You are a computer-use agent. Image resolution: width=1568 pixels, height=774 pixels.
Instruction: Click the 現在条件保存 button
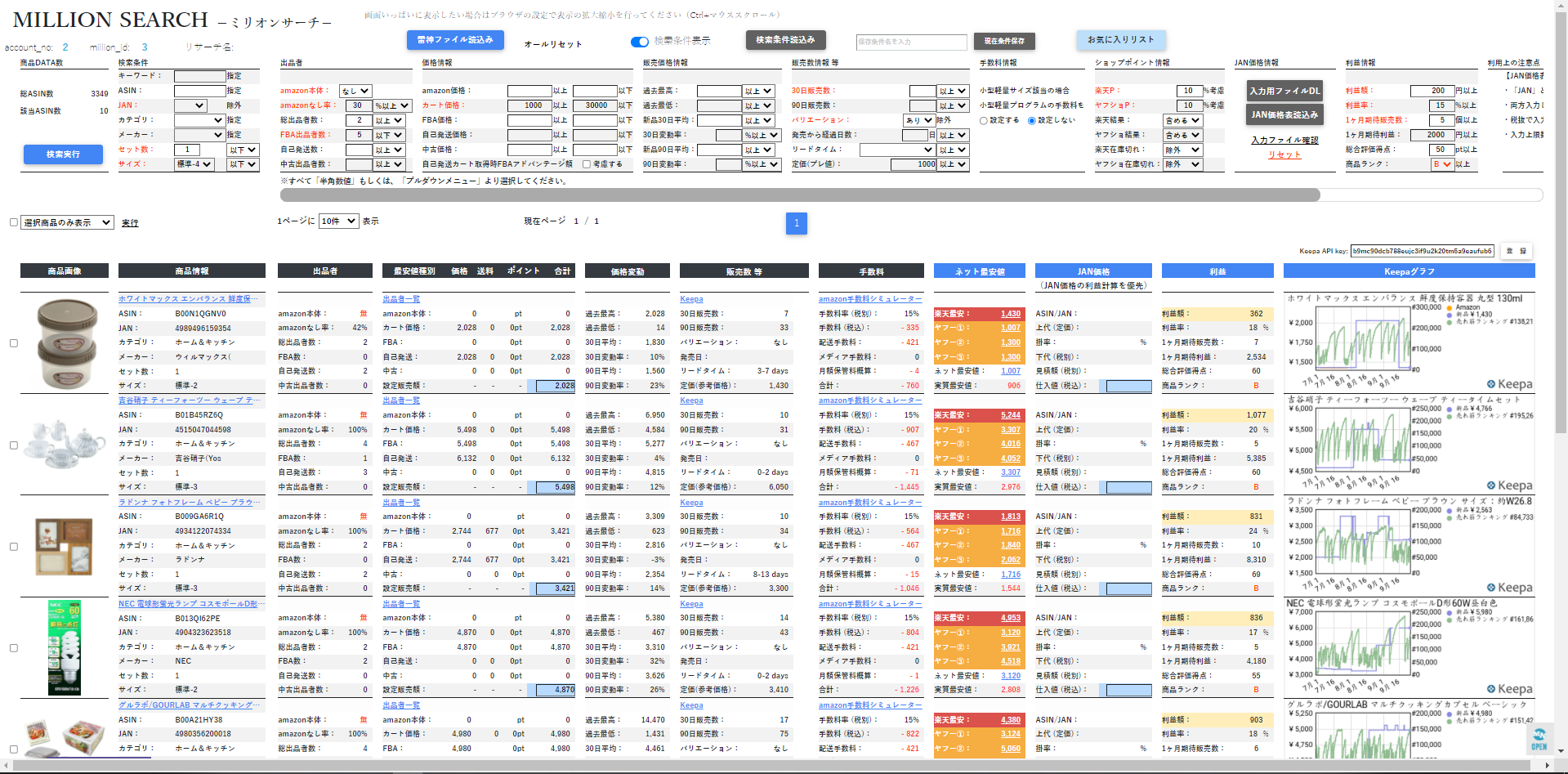(1004, 41)
